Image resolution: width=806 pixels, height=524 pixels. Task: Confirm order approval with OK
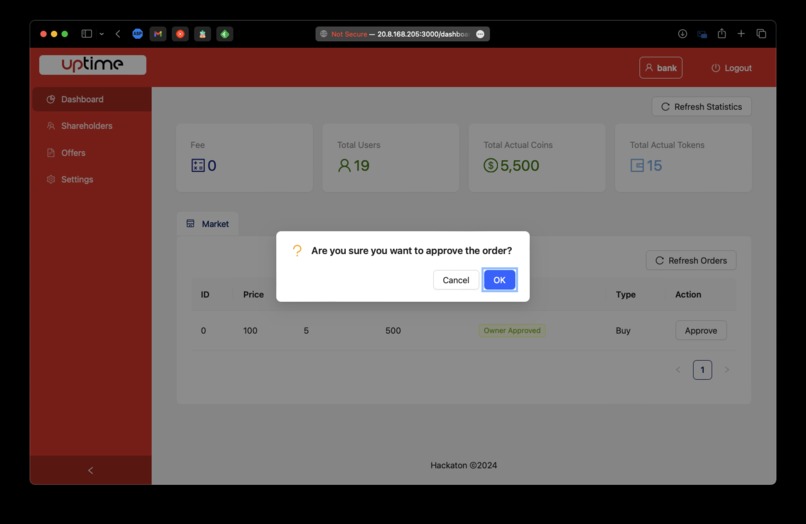pos(499,280)
